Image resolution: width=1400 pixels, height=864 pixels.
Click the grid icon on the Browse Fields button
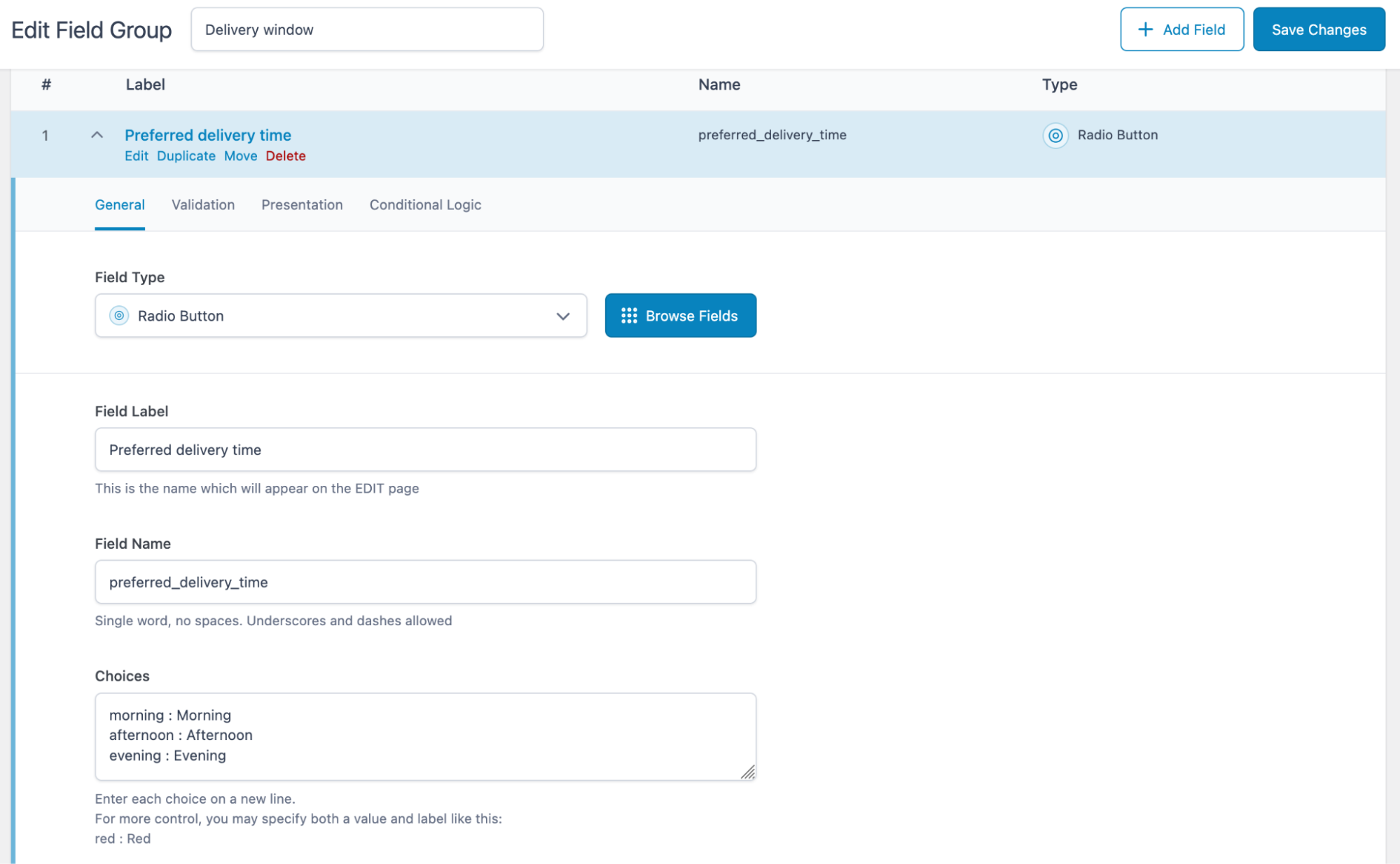point(629,315)
